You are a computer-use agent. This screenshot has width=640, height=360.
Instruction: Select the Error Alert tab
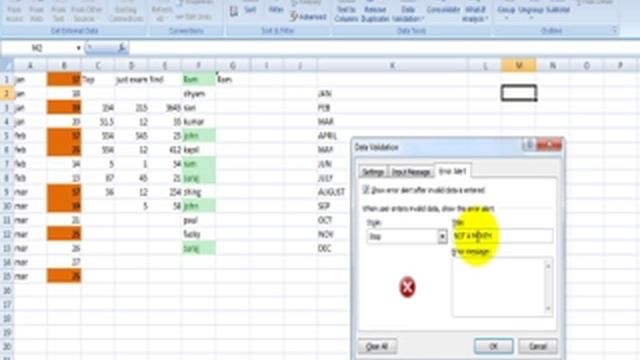(x=452, y=171)
